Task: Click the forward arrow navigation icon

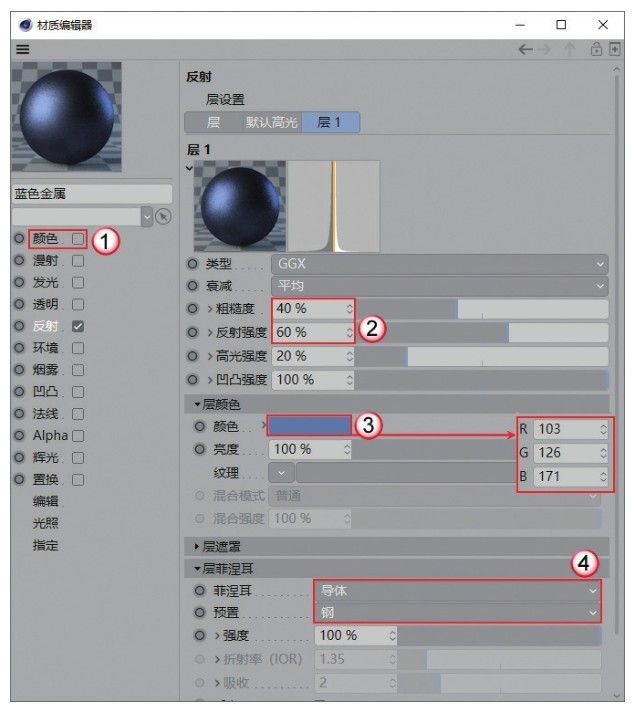Action: pyautogui.click(x=544, y=49)
